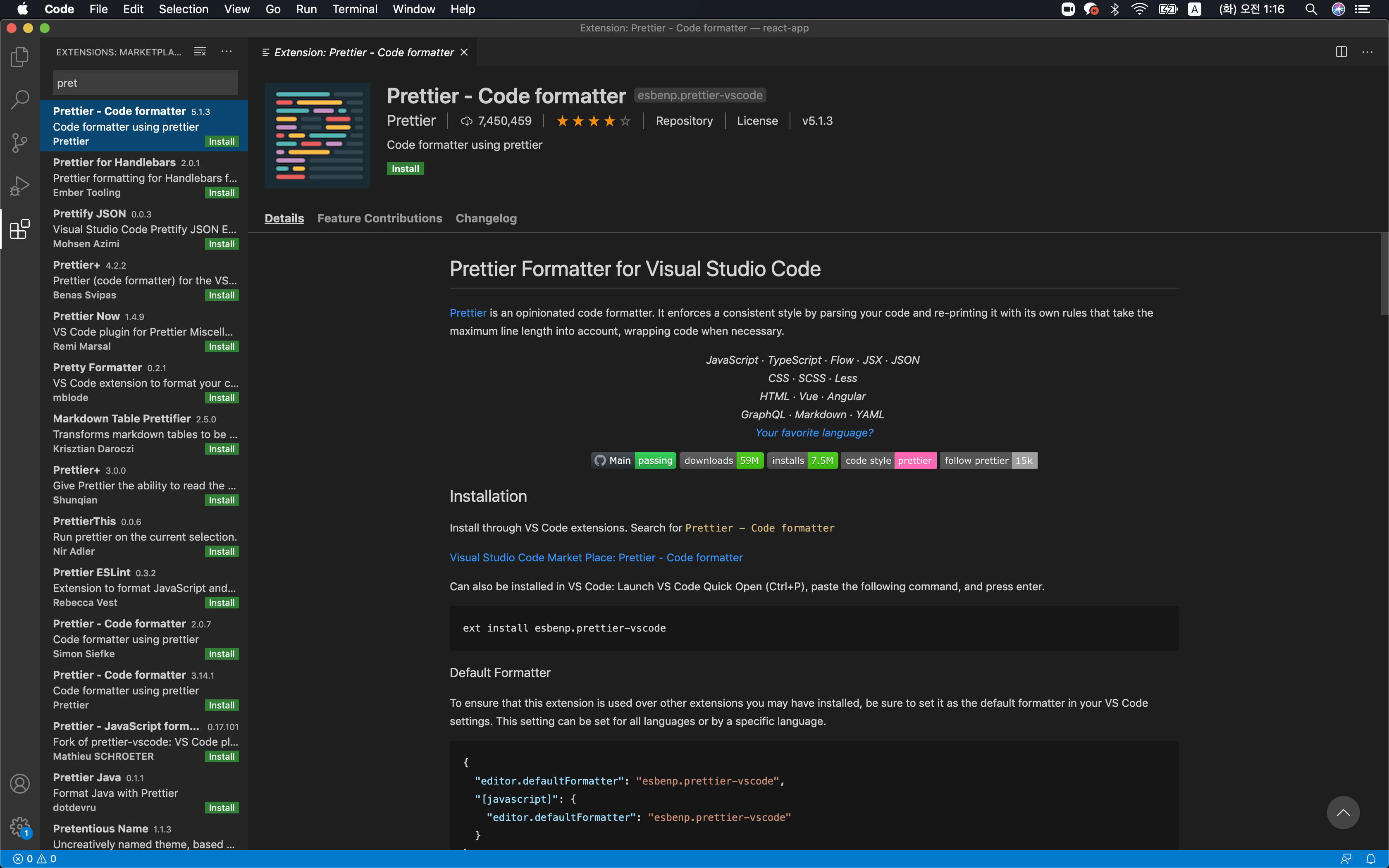Screen dimensions: 1389x868
Task: Open the Explorer view in activity bar
Action: pyautogui.click(x=19, y=56)
